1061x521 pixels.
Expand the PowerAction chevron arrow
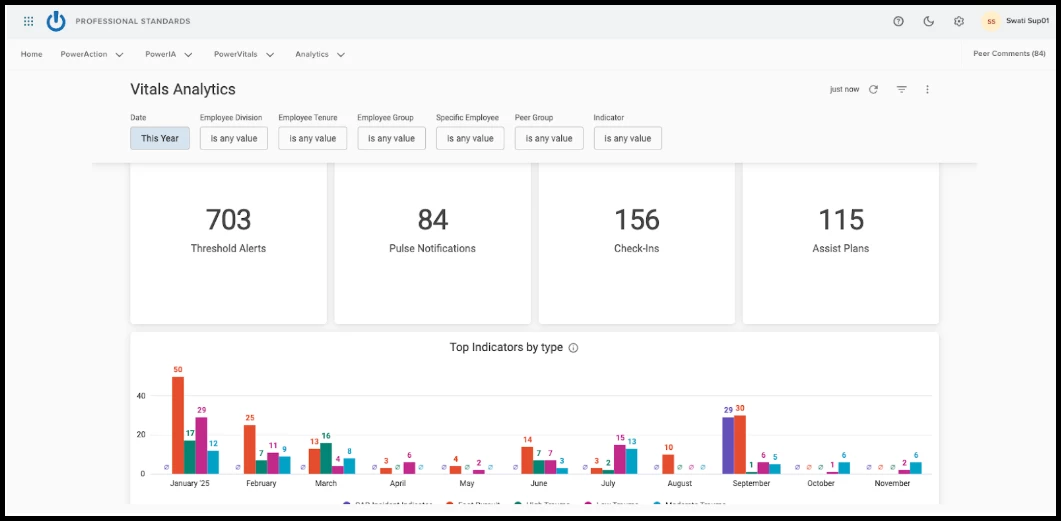[x=120, y=55]
